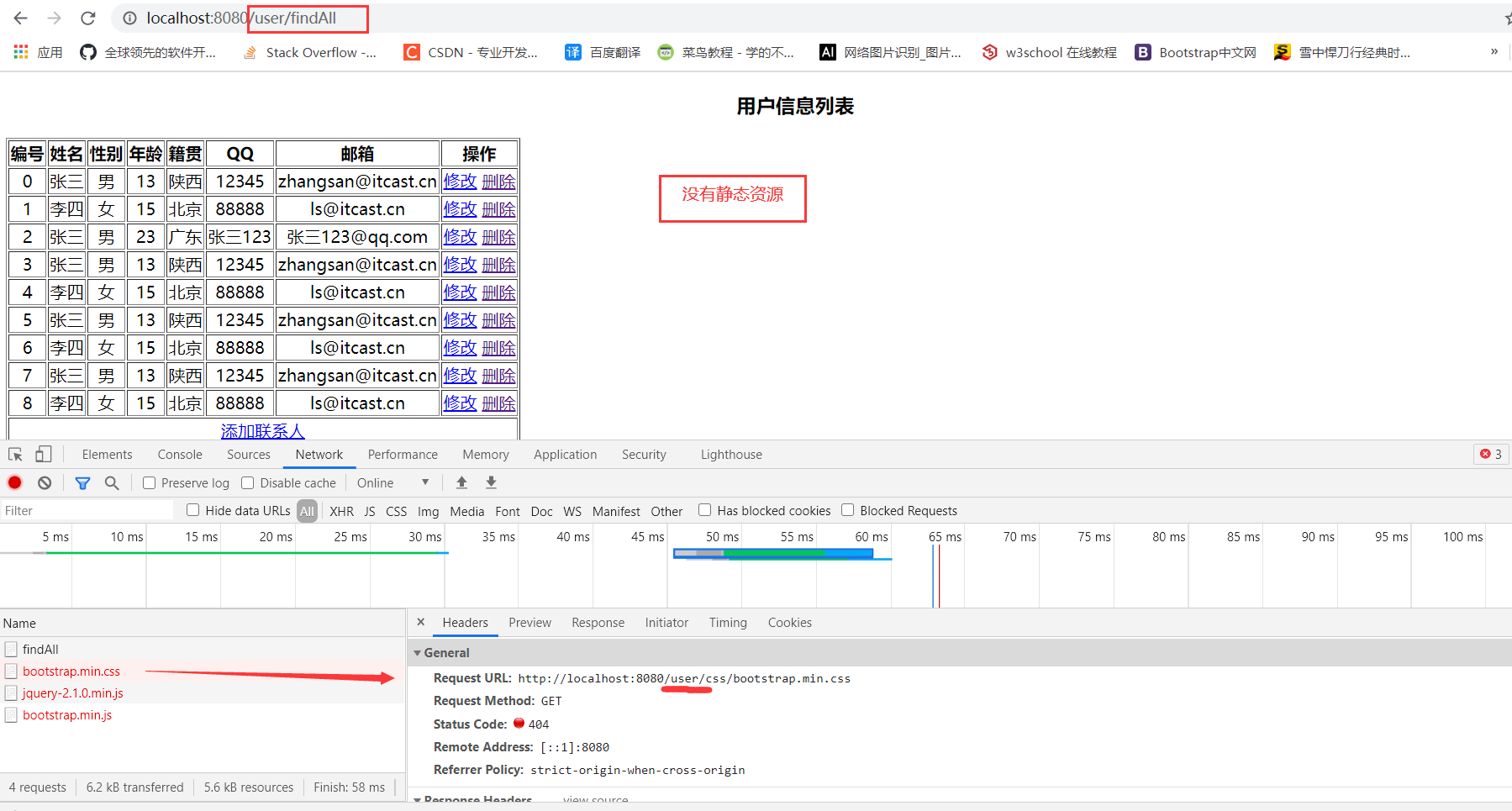Open the Response tab of the request
Viewport: 1512px width, 811px height.
[598, 623]
